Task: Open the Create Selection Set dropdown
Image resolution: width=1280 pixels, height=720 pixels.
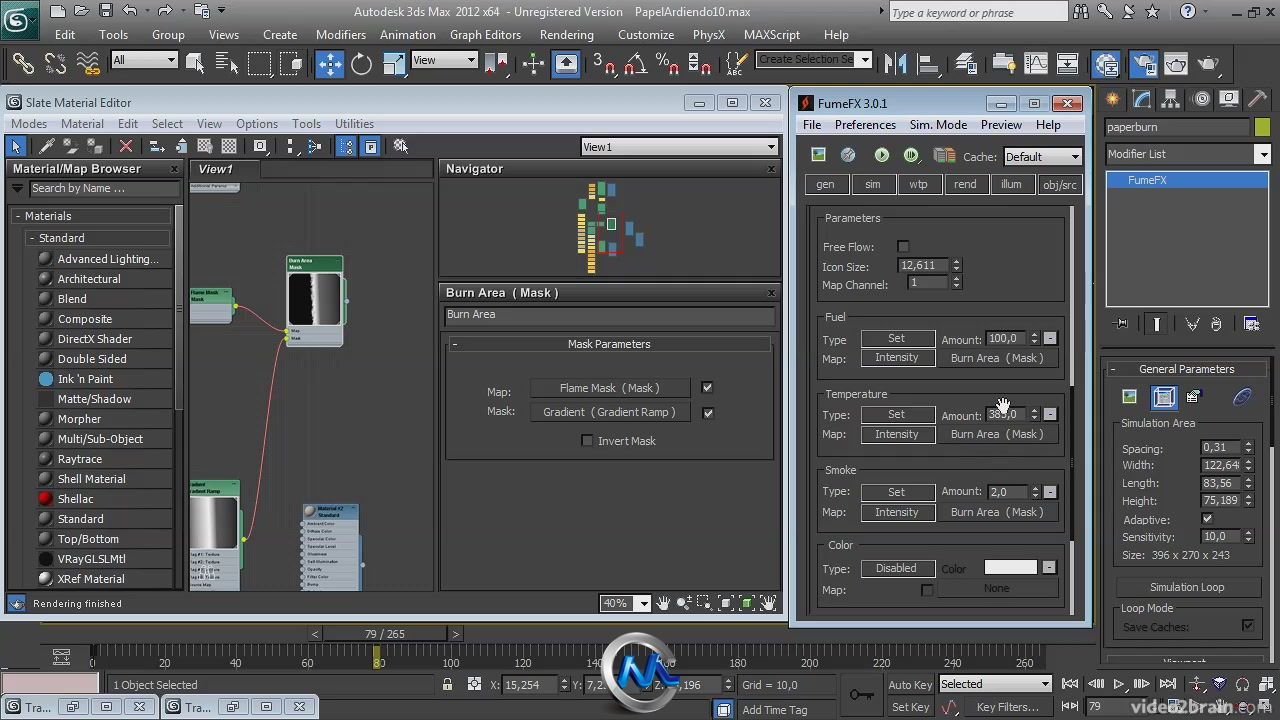Action: point(814,59)
